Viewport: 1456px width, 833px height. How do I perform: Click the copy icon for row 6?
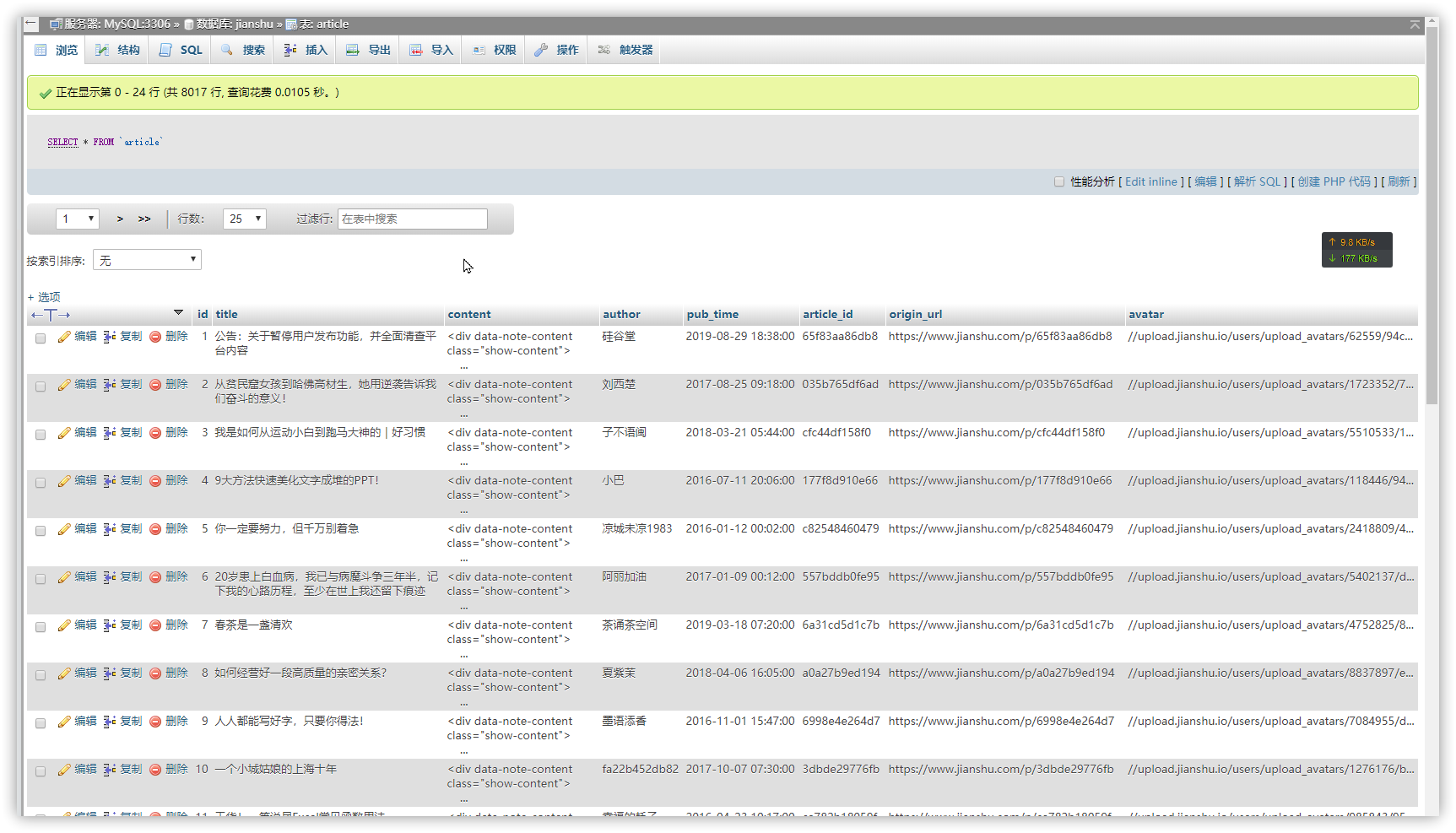(x=110, y=577)
